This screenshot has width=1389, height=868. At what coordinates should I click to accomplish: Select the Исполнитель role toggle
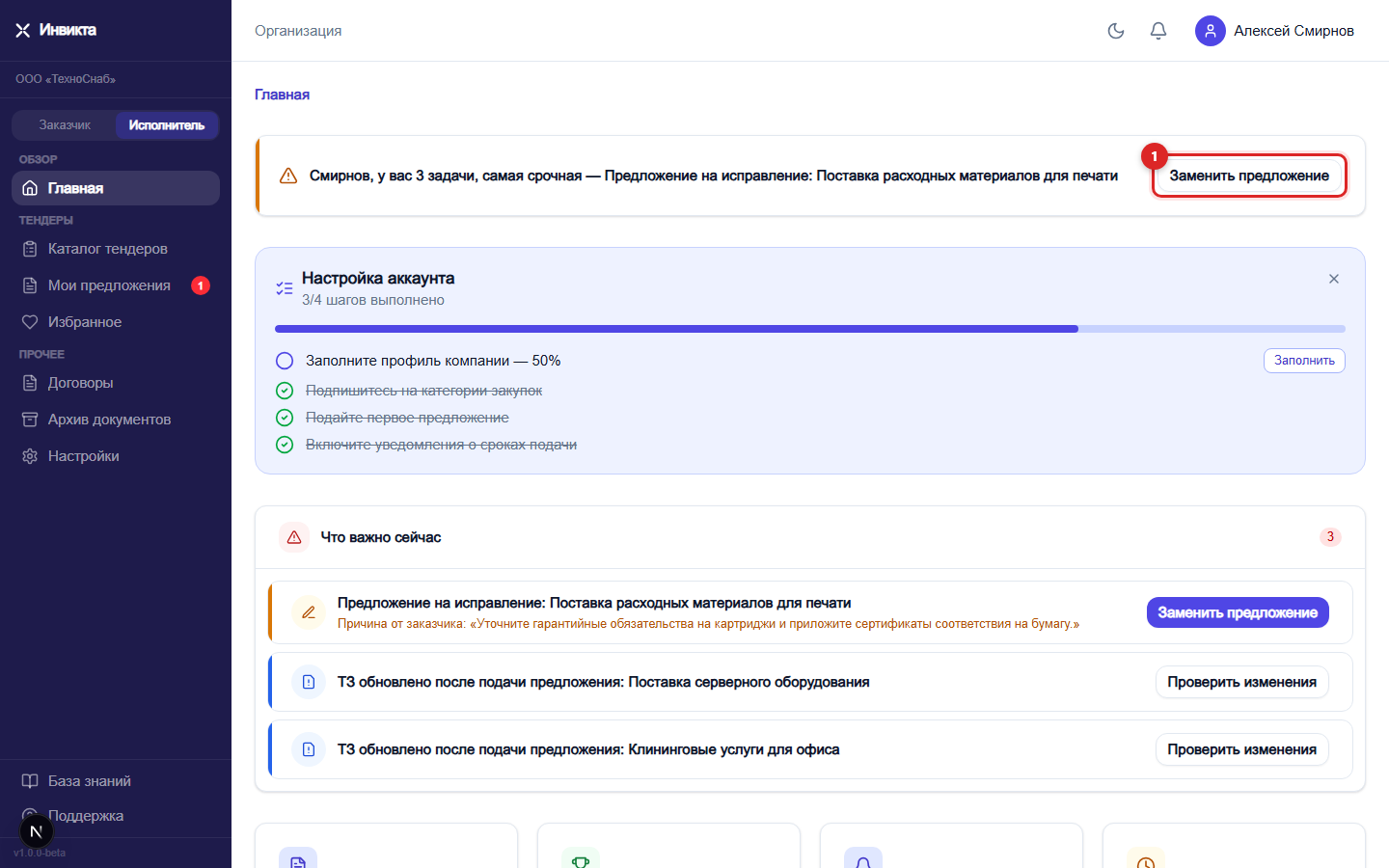tap(167, 125)
